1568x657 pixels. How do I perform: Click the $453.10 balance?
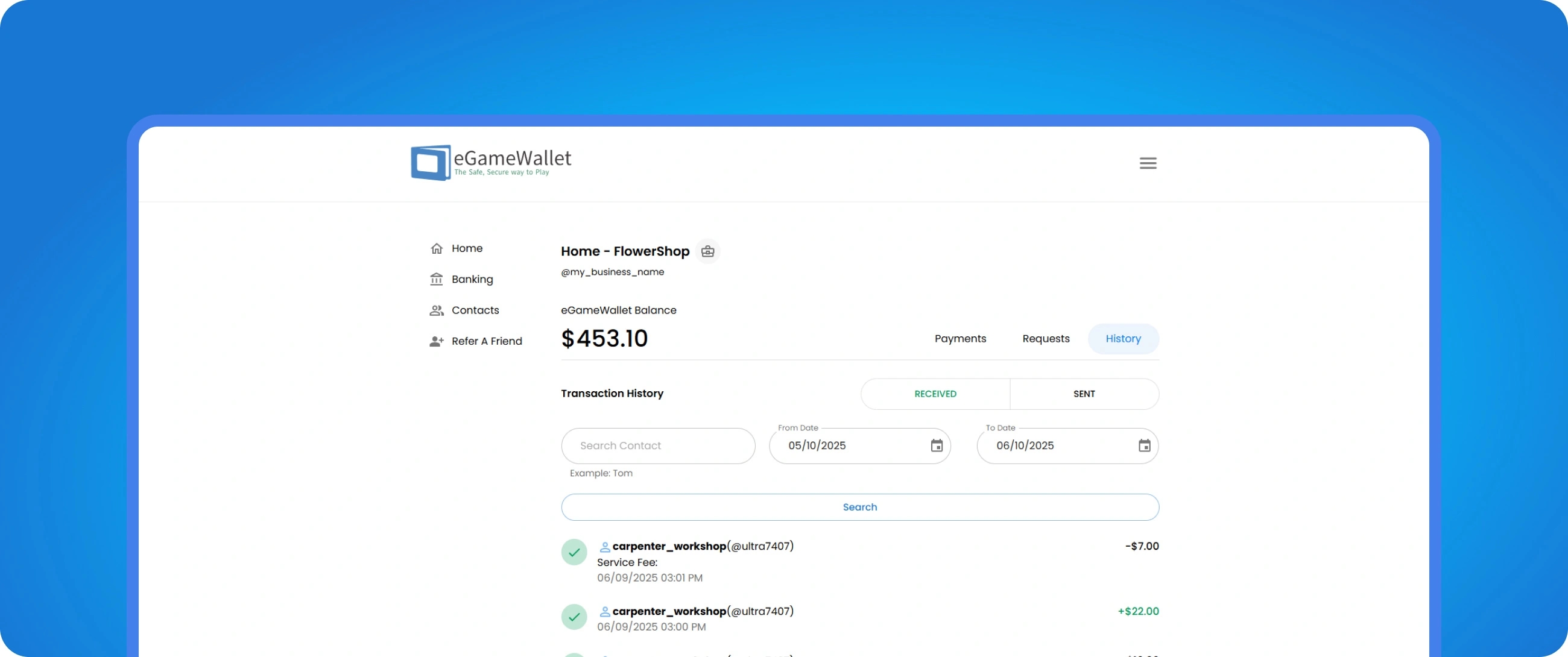604,338
